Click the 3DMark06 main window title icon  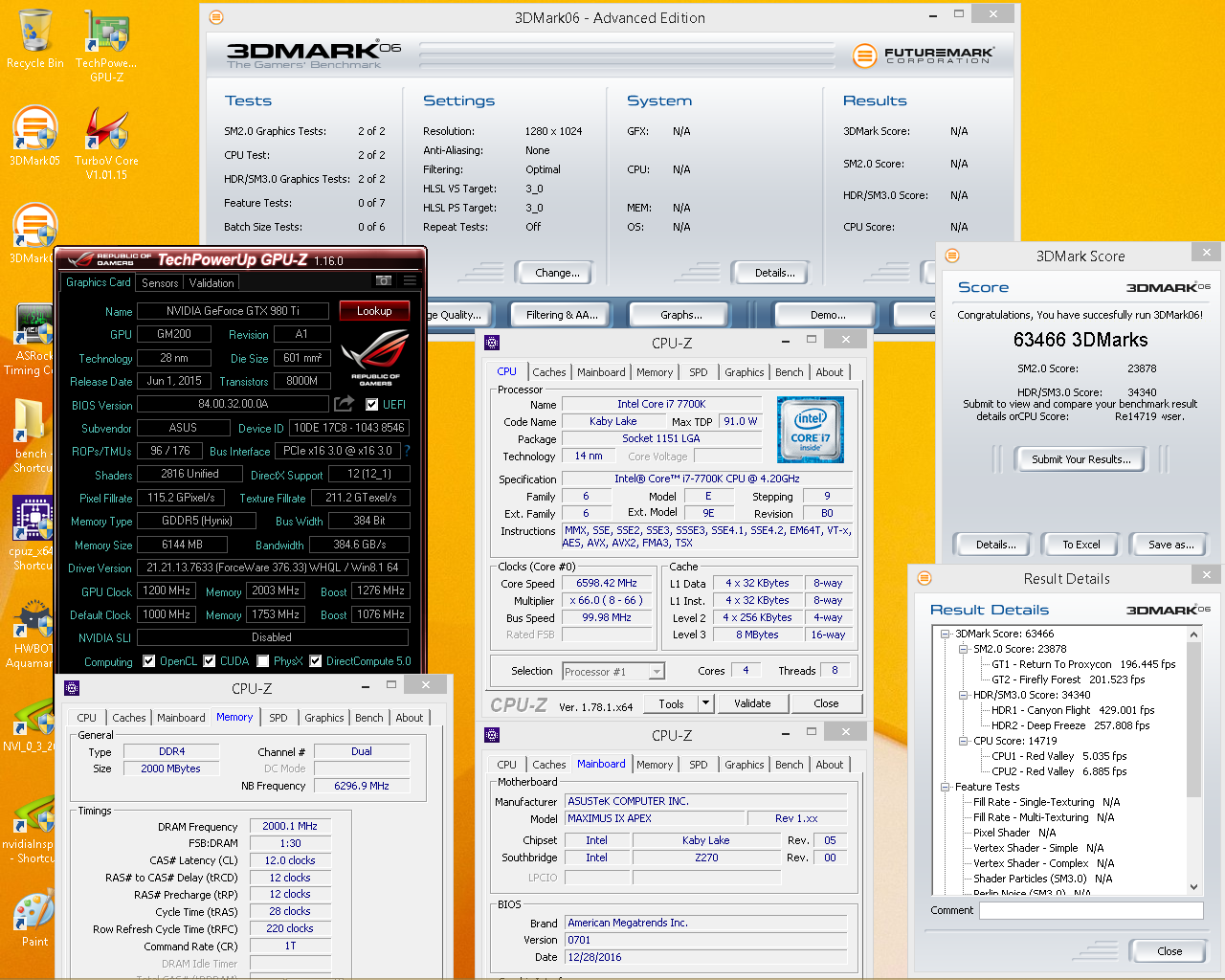click(216, 17)
